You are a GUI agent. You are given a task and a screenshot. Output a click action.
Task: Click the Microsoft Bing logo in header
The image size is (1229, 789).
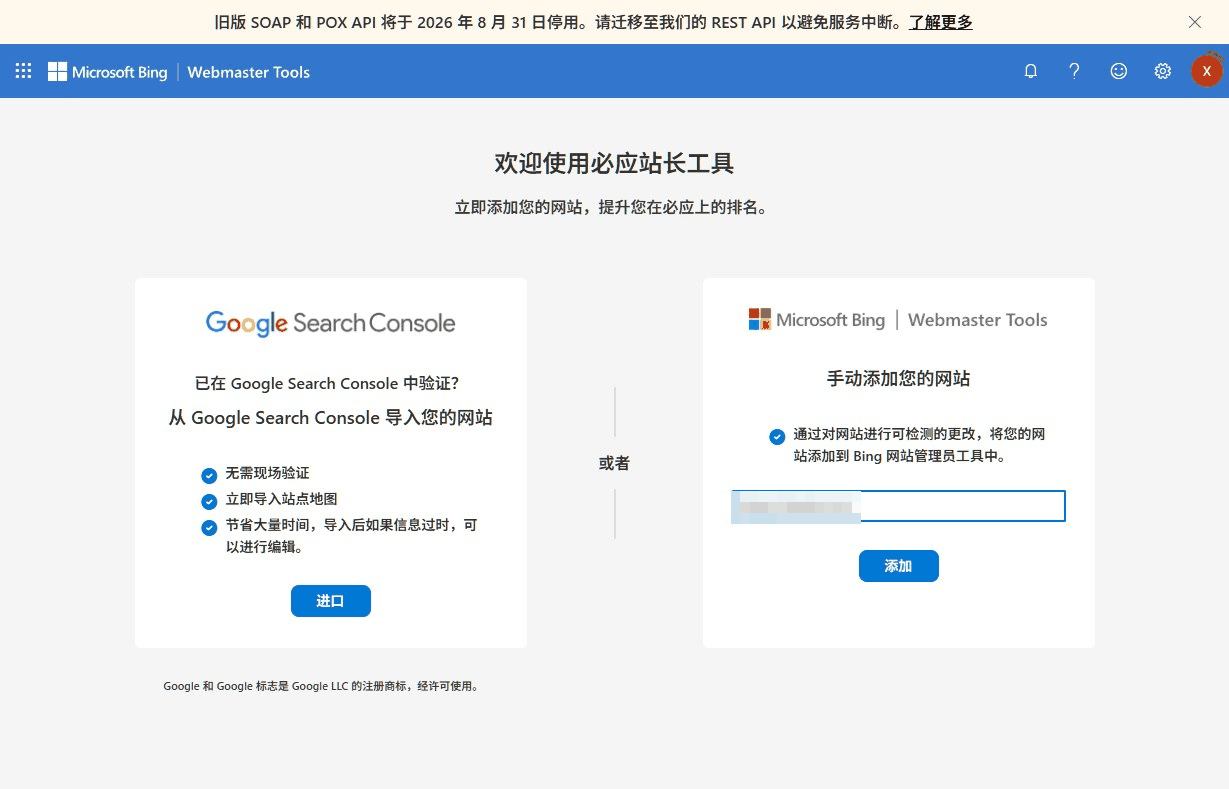[x=108, y=72]
